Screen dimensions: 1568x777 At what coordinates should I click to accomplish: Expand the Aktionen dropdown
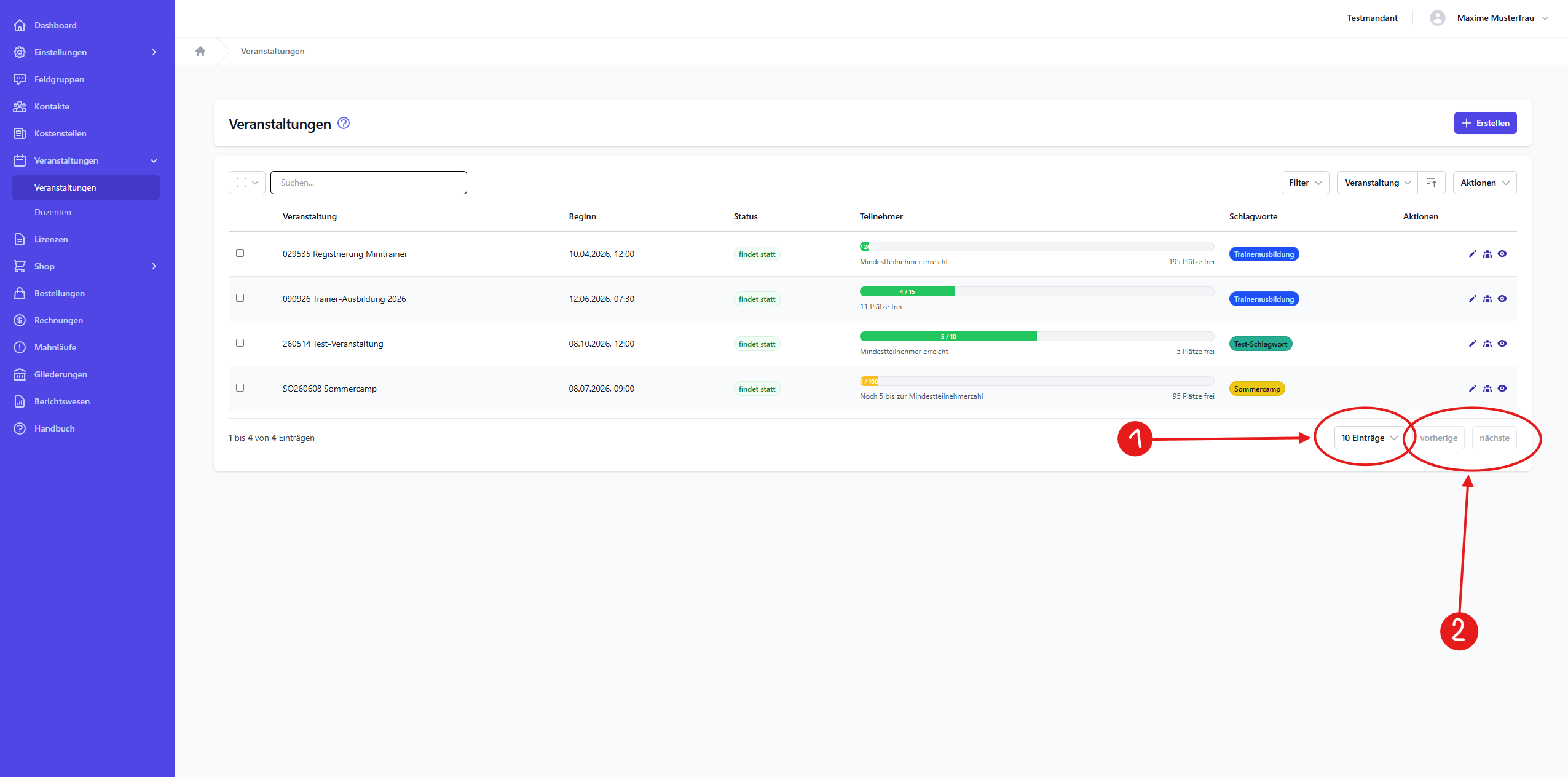(1484, 183)
